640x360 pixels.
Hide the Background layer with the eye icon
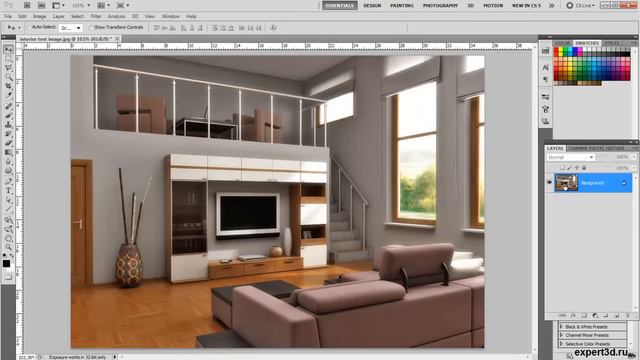coord(549,182)
